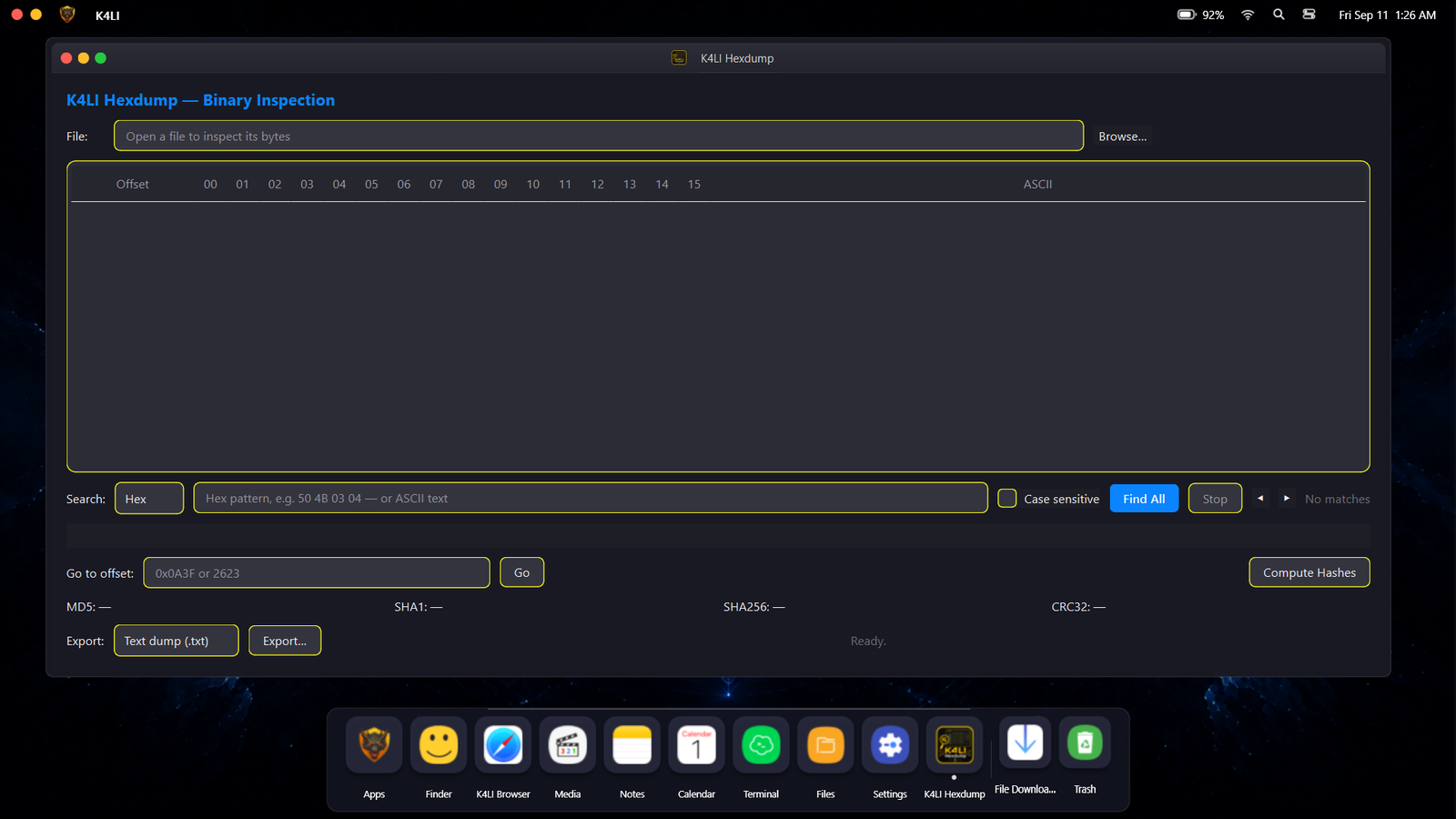Viewport: 1456px width, 819px height.
Task: Click the K4LI Hexdump dock icon
Action: click(x=955, y=745)
